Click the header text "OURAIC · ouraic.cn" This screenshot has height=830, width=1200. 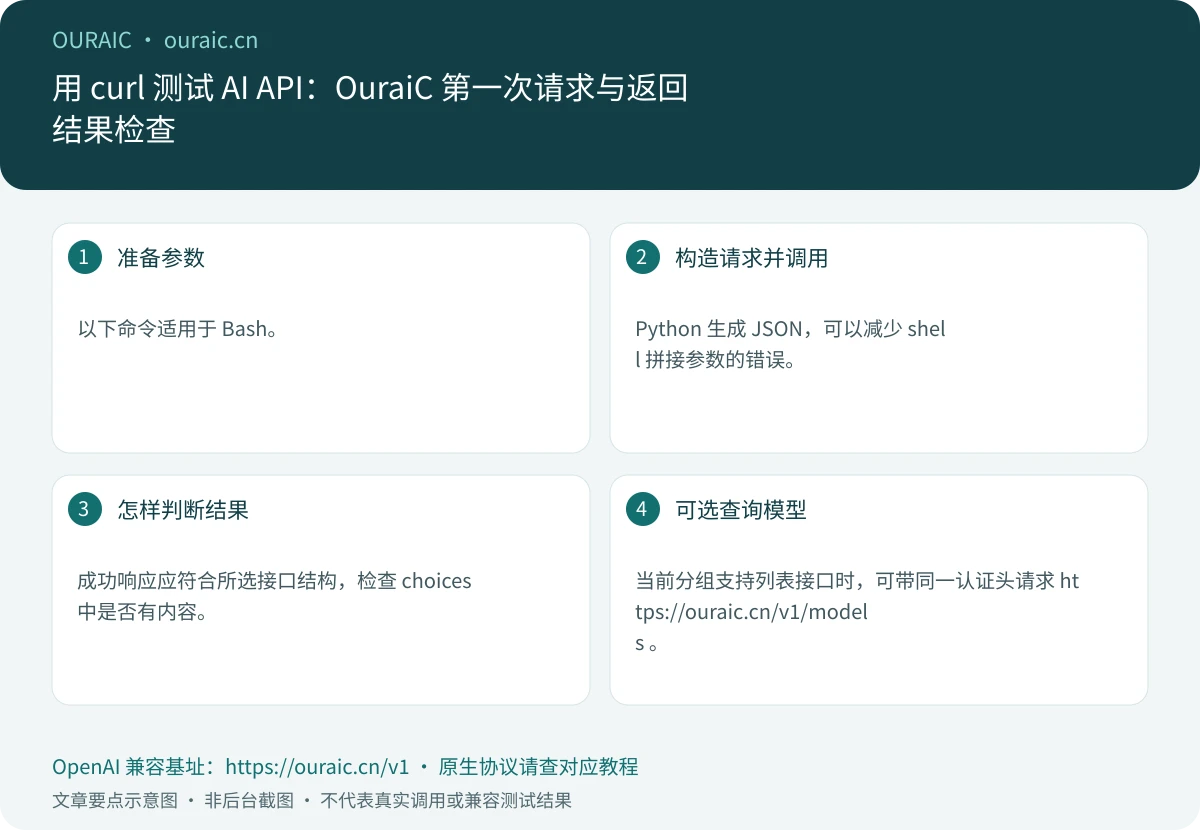(155, 40)
